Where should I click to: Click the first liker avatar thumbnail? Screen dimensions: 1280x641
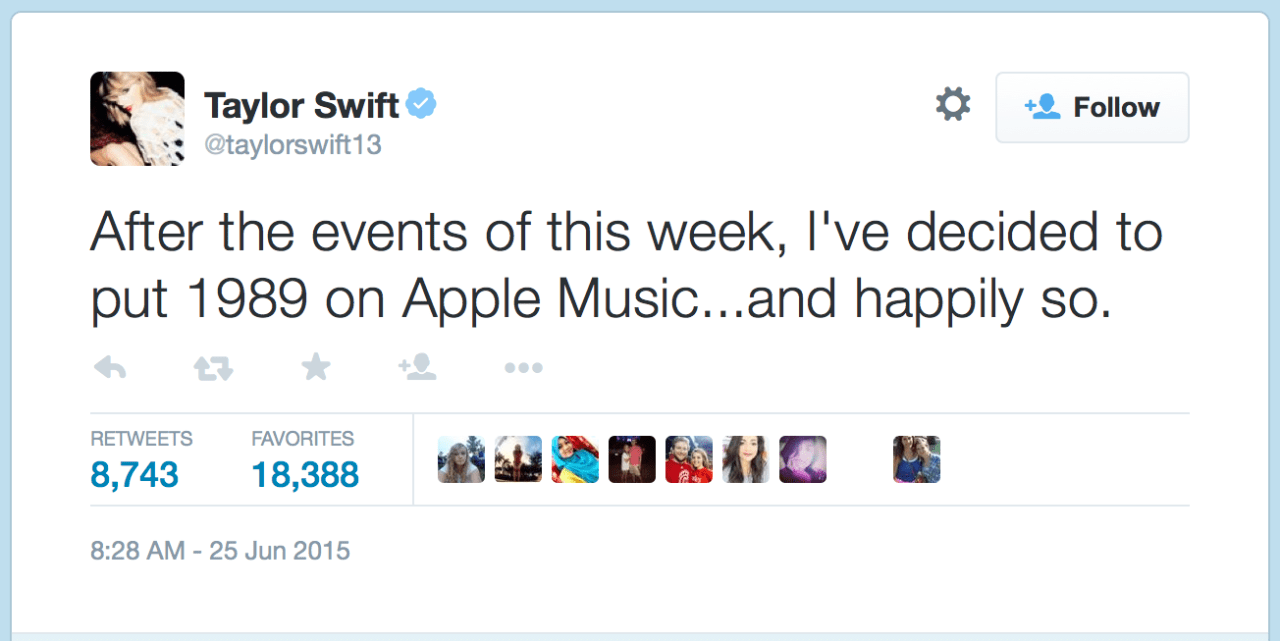461,460
